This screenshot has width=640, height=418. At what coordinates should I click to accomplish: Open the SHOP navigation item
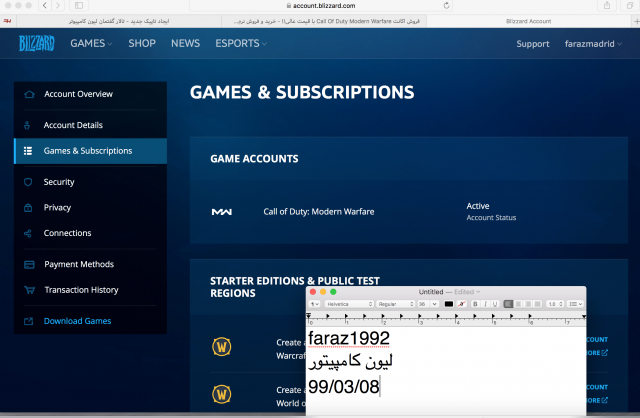[x=142, y=44]
